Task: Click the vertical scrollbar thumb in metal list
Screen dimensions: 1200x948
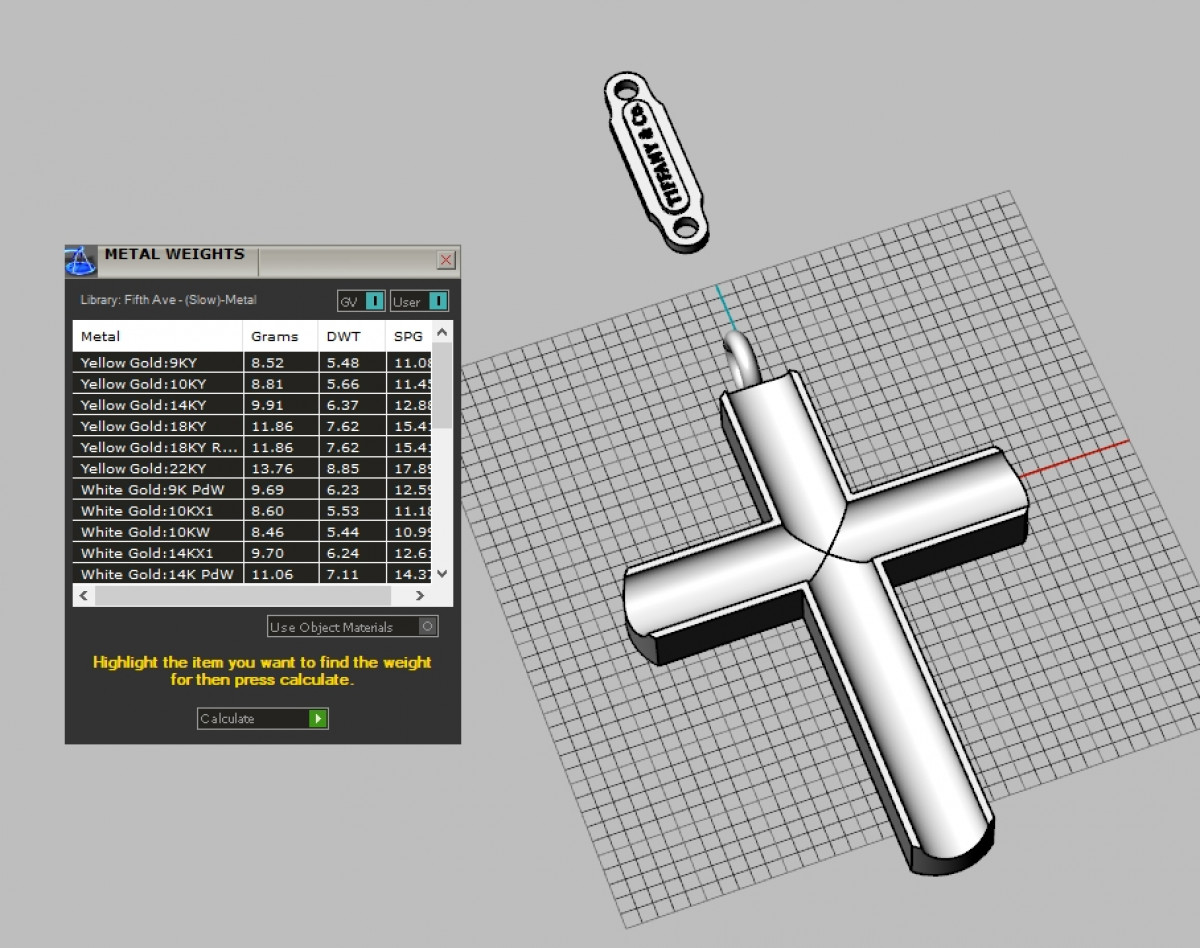Action: pyautogui.click(x=443, y=385)
